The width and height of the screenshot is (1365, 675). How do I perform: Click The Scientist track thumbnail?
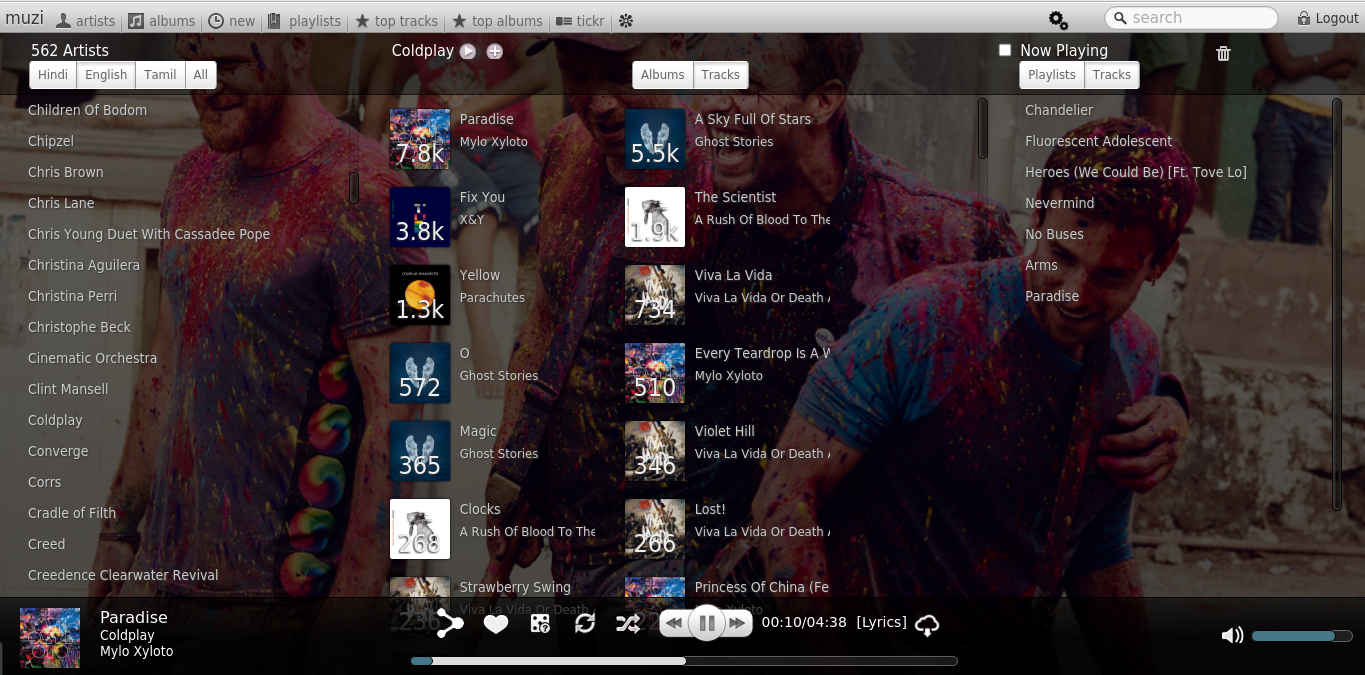tap(655, 217)
